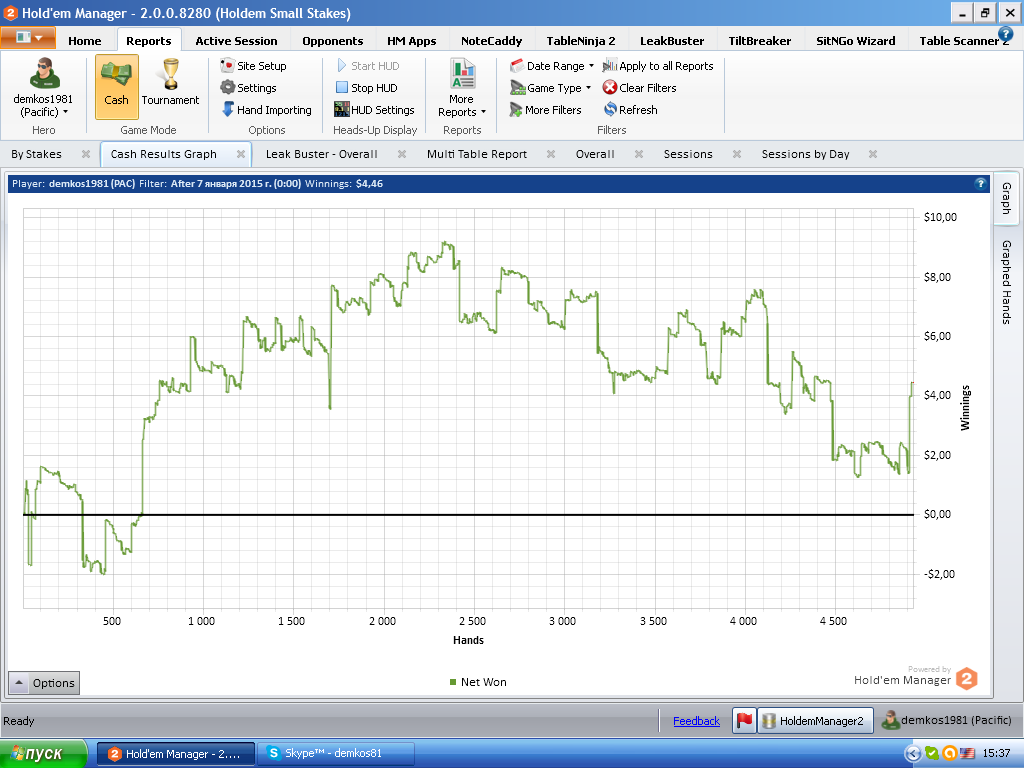Toggle Cash game mode

116,87
